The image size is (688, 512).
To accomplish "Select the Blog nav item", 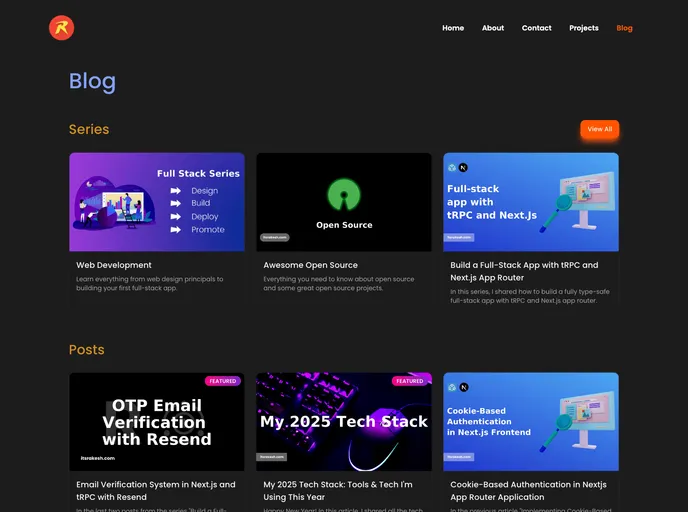I will point(624,28).
